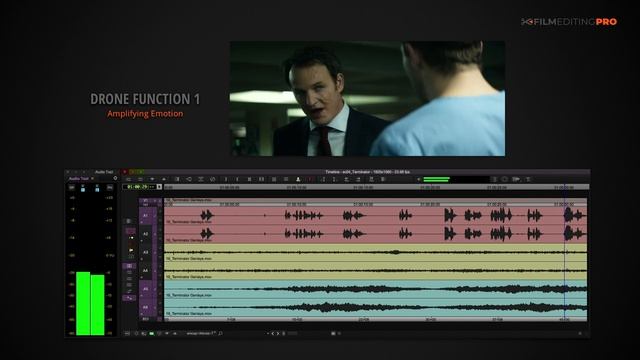Click the person silhouette icon in timeline toolbar

point(298,179)
